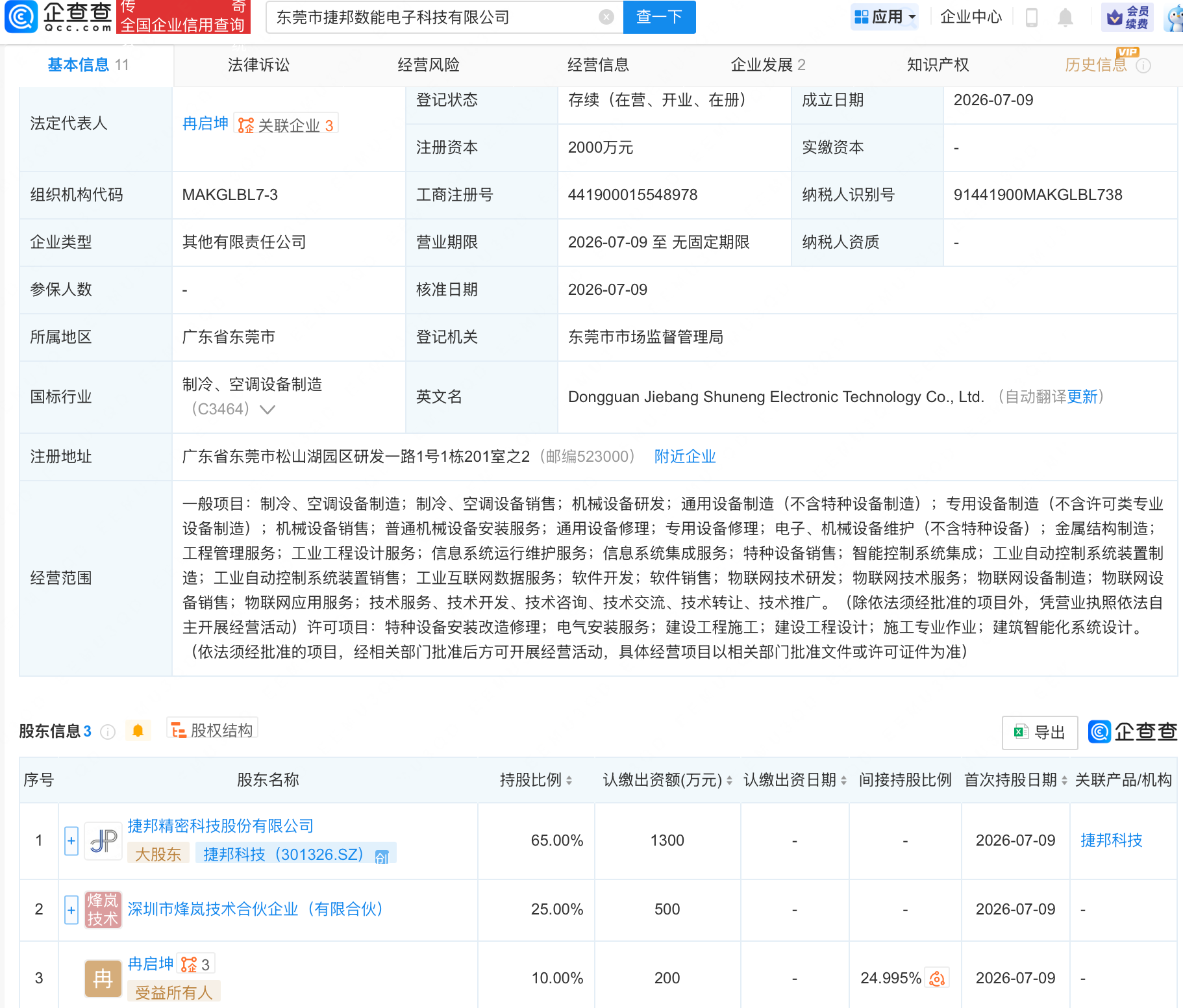Click info icon beside 历史信息
The height and width of the screenshot is (1008, 1183).
tap(1143, 66)
